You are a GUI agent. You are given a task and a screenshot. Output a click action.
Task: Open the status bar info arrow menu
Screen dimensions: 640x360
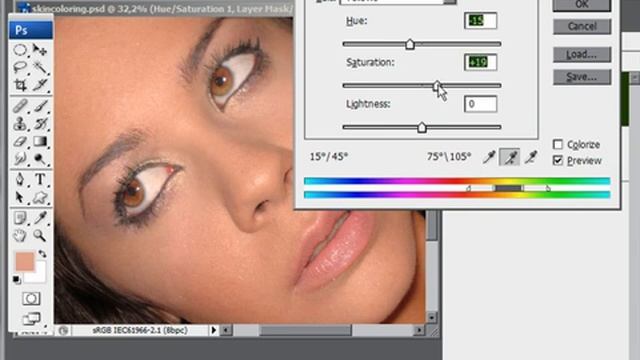click(213, 330)
